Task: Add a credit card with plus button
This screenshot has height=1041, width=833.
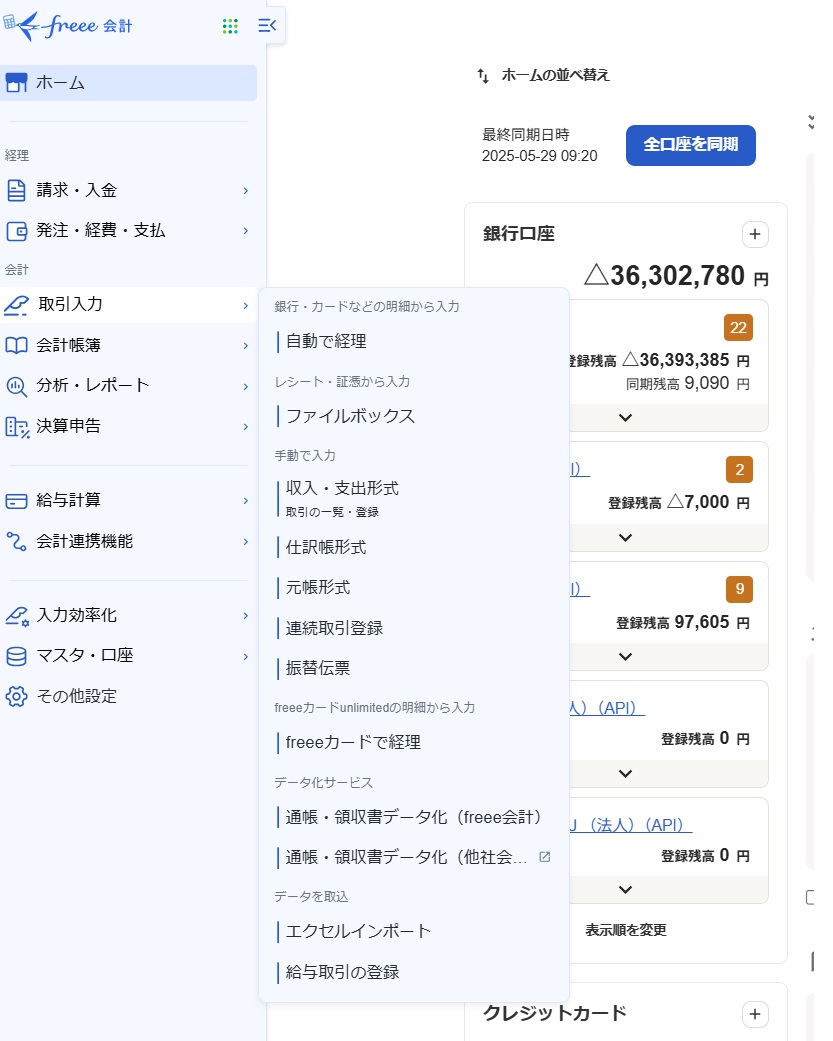Action: pos(755,1014)
